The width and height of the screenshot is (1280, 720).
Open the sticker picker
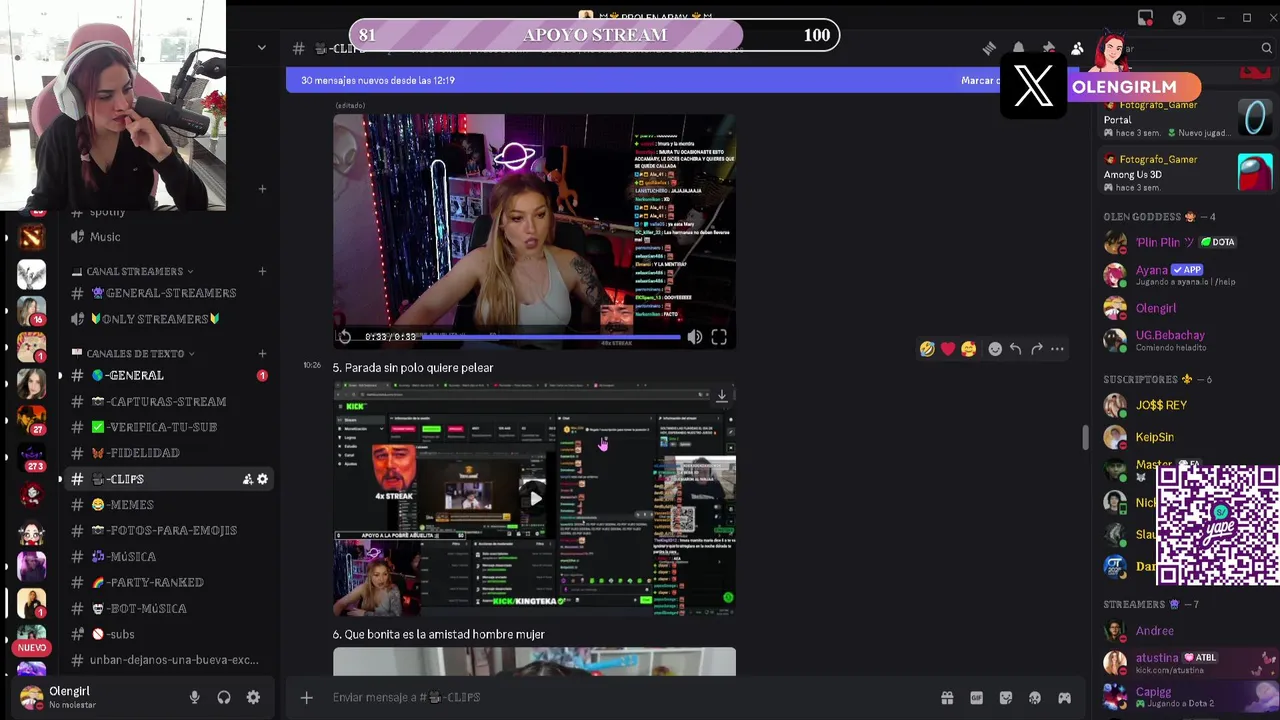coord(1006,698)
